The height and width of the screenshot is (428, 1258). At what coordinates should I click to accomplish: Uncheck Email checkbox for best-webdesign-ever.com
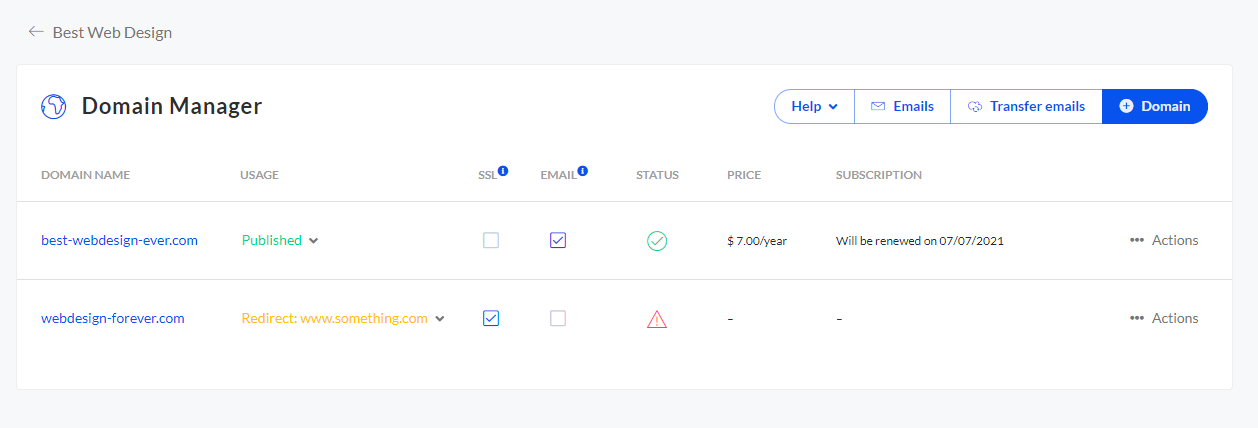click(x=558, y=240)
